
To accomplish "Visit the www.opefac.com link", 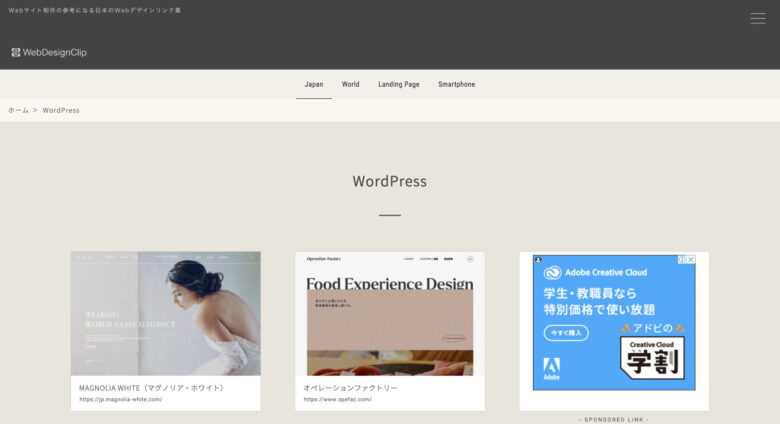I will (337, 399).
